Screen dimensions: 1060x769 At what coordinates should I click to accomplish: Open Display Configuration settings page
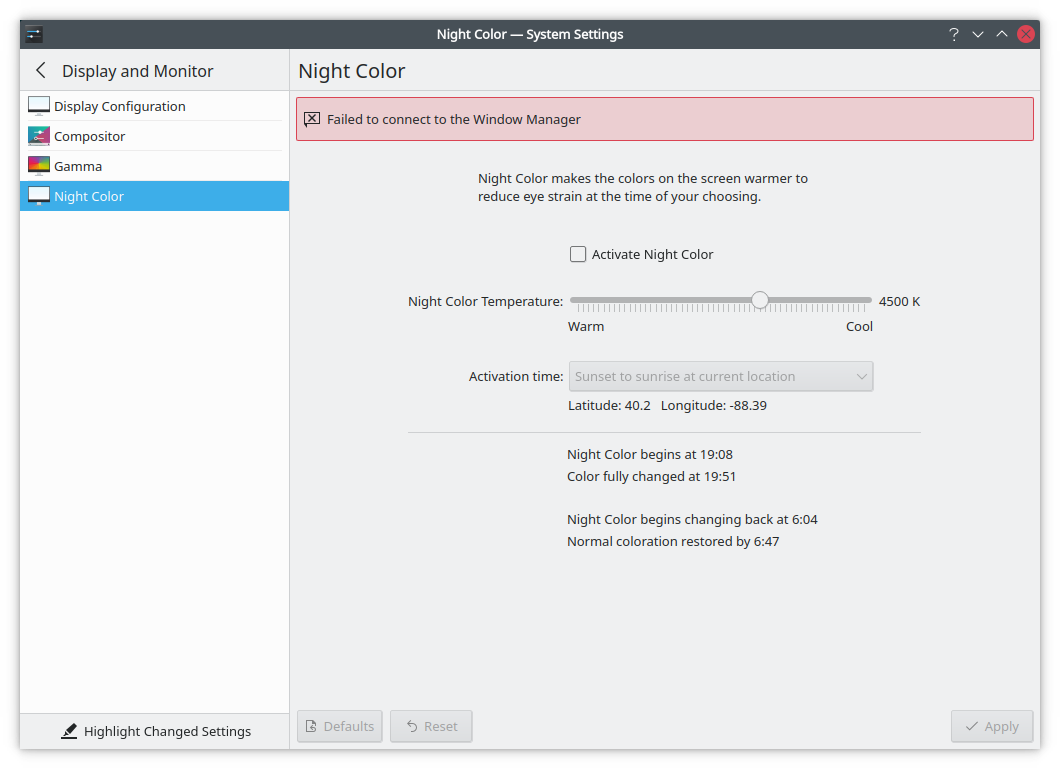pos(154,106)
